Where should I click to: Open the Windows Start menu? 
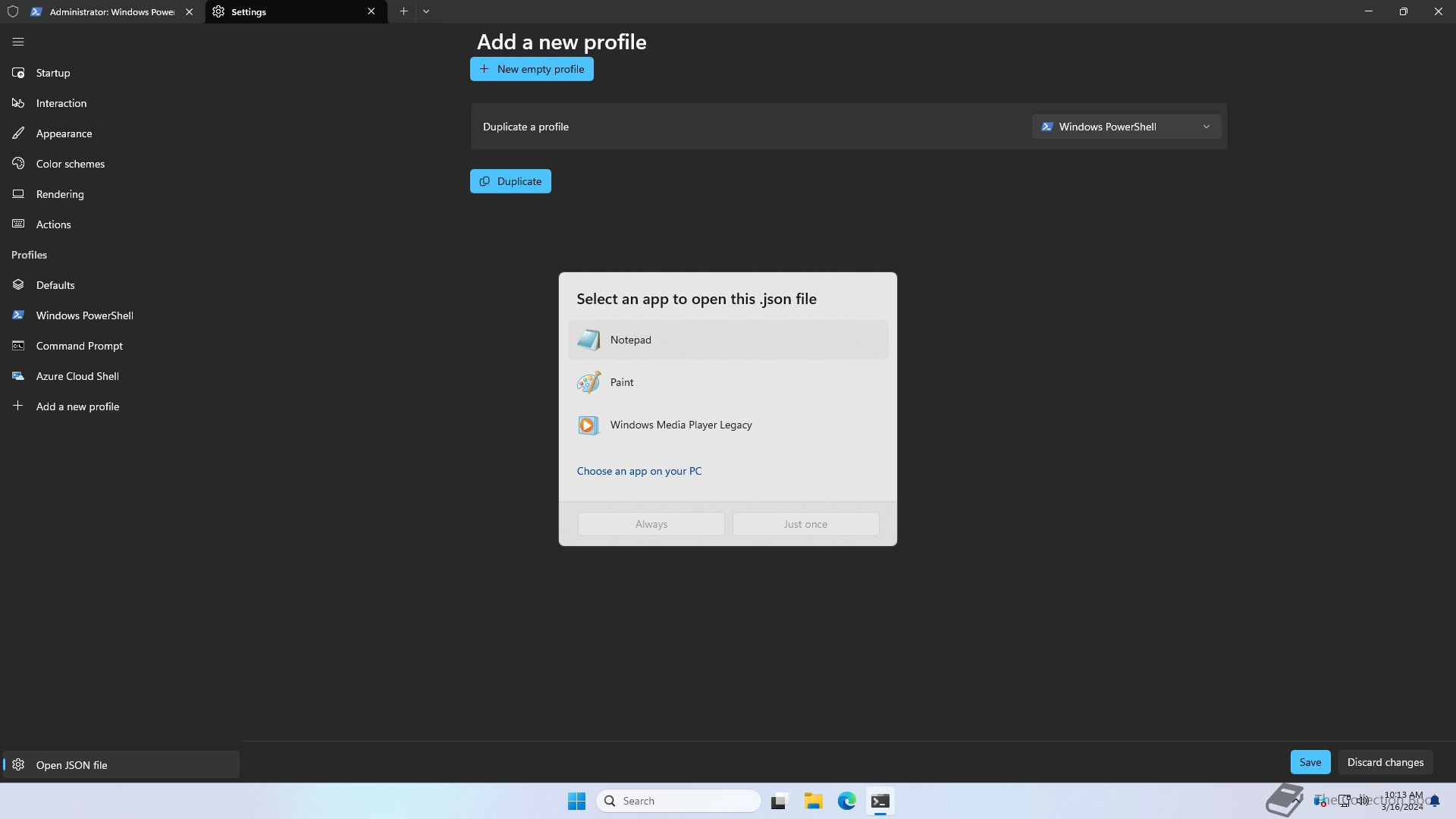(576, 801)
